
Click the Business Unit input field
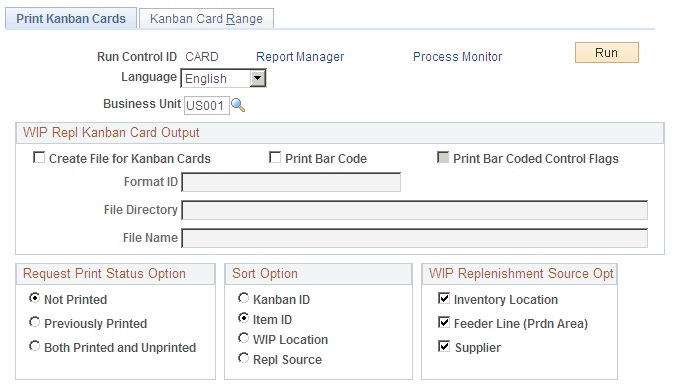click(207, 106)
